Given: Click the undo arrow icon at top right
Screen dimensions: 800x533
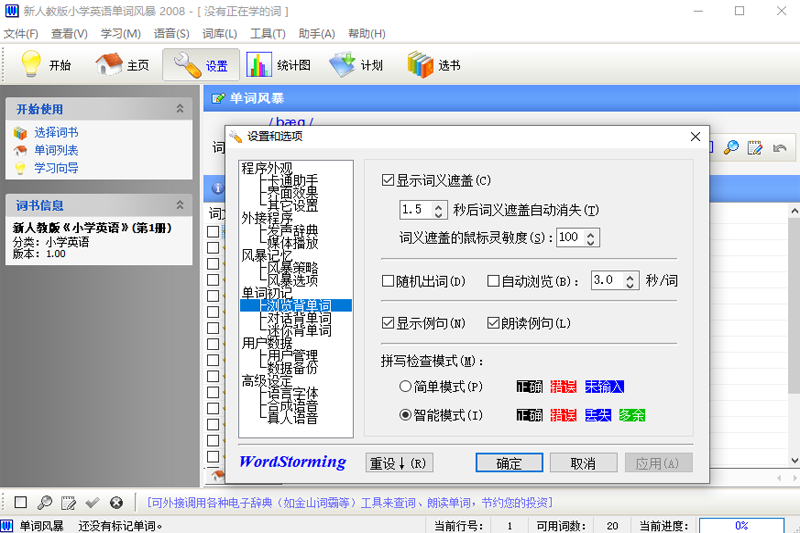Looking at the screenshot, I should click(x=779, y=148).
